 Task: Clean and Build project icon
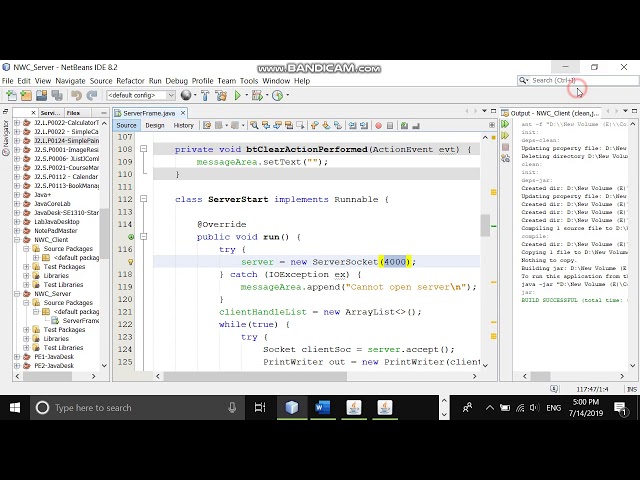(x=221, y=96)
